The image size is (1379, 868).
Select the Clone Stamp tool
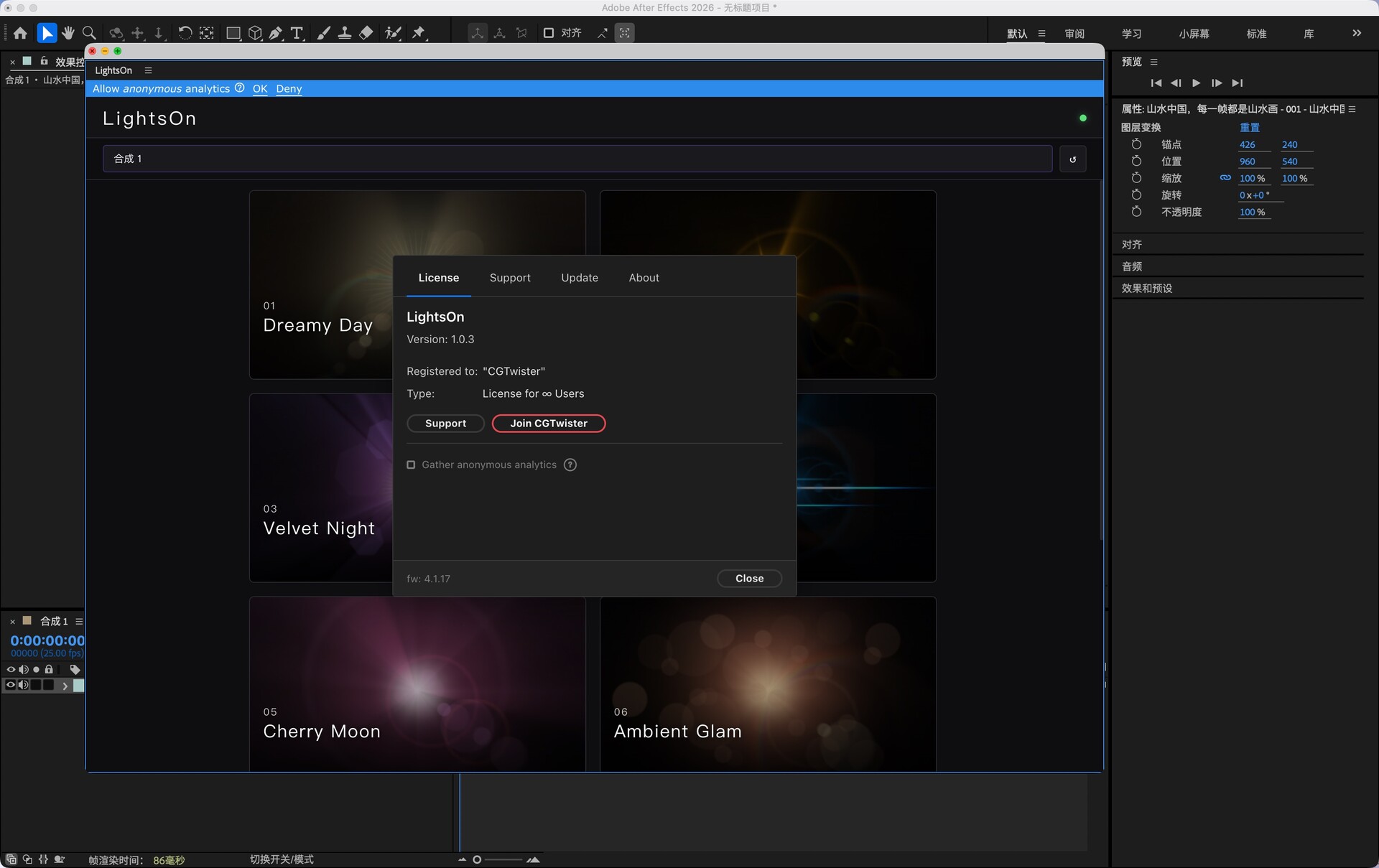(345, 33)
